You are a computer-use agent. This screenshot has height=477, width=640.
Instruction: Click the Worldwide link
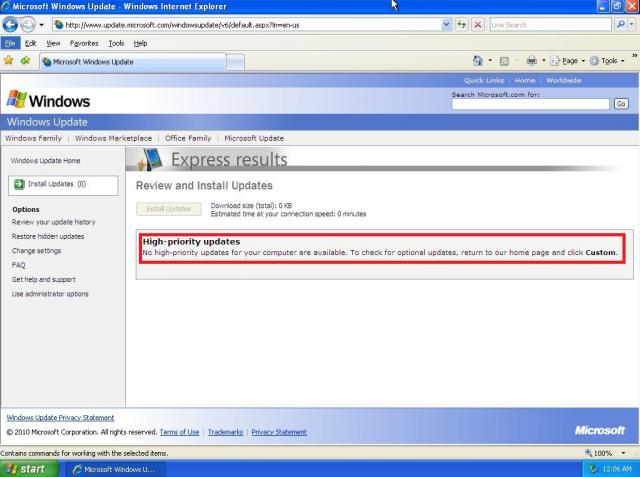pos(564,80)
